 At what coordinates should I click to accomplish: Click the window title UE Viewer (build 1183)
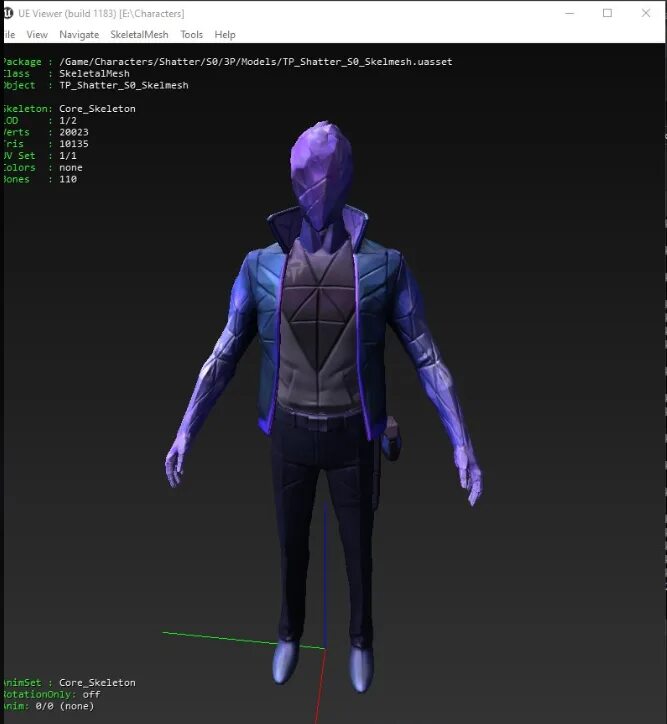tap(67, 14)
